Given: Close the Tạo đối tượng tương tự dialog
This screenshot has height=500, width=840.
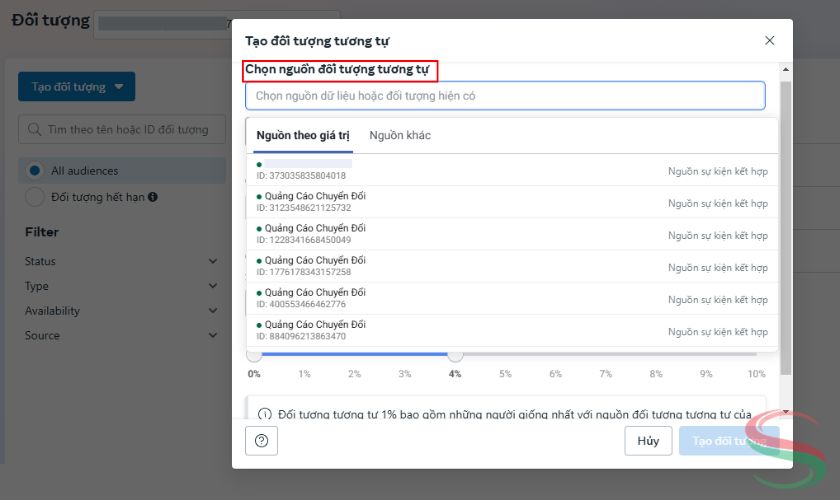Looking at the screenshot, I should pyautogui.click(x=769, y=41).
